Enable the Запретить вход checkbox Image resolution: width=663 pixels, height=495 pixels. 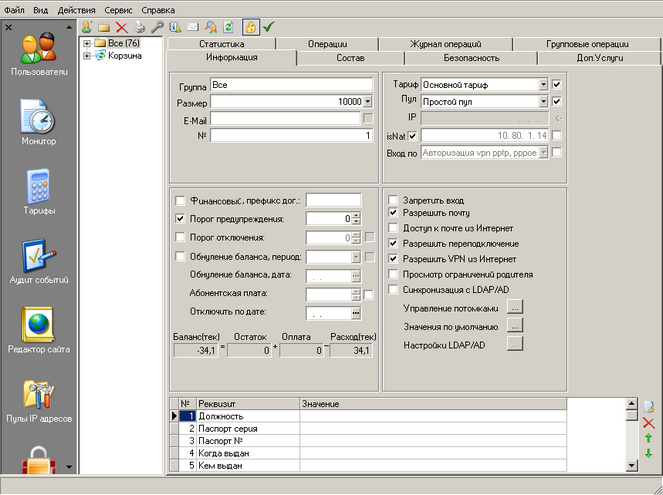point(394,199)
